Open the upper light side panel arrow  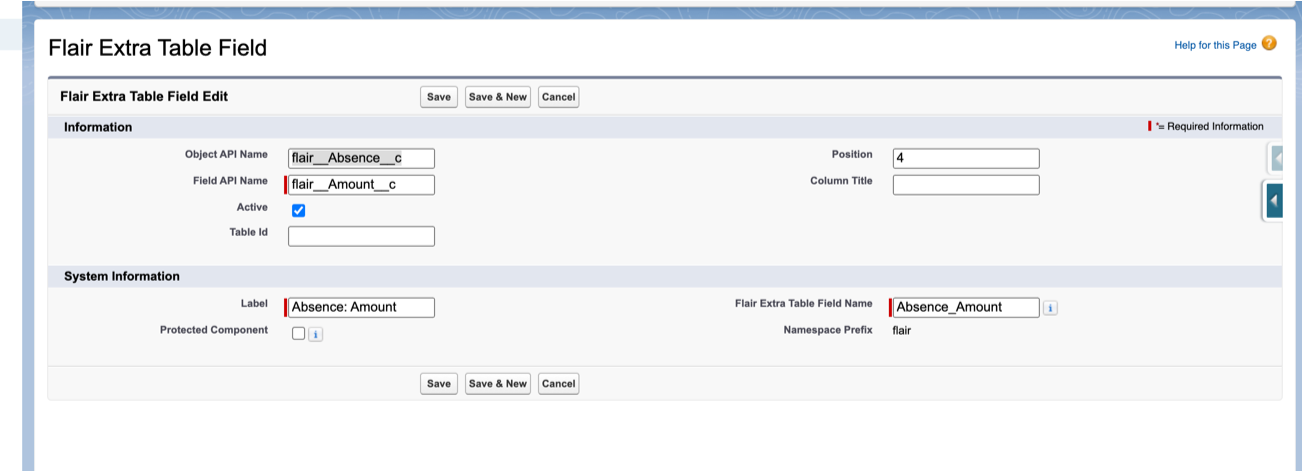coord(1276,158)
